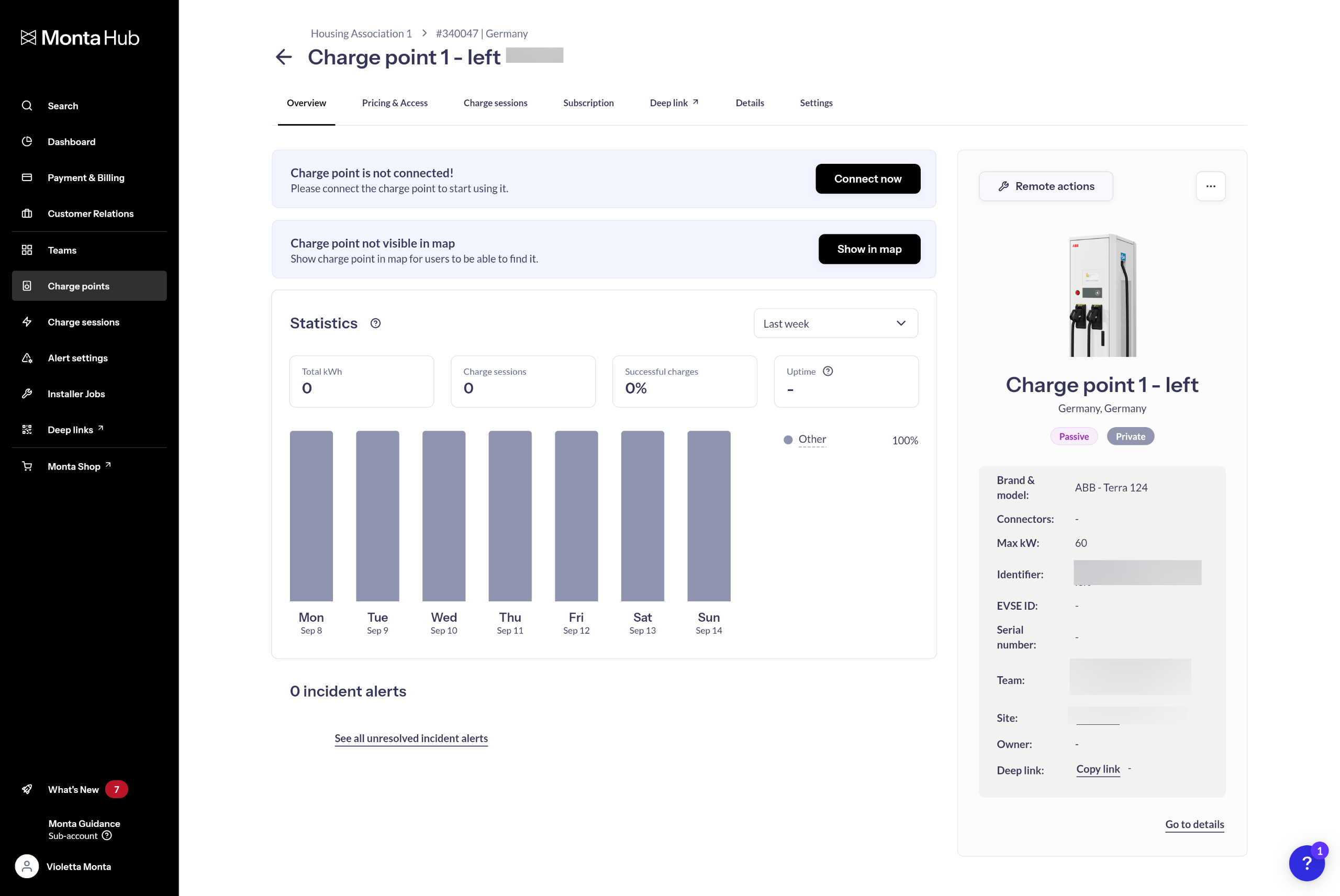
Task: Click the back arrow beside the title
Action: click(284, 57)
